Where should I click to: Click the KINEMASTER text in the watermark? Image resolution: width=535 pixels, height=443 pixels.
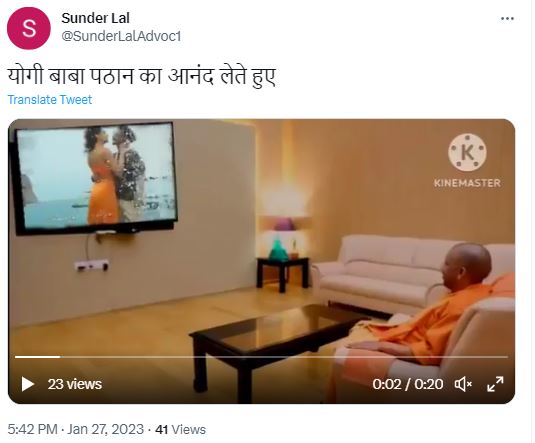[x=467, y=183]
